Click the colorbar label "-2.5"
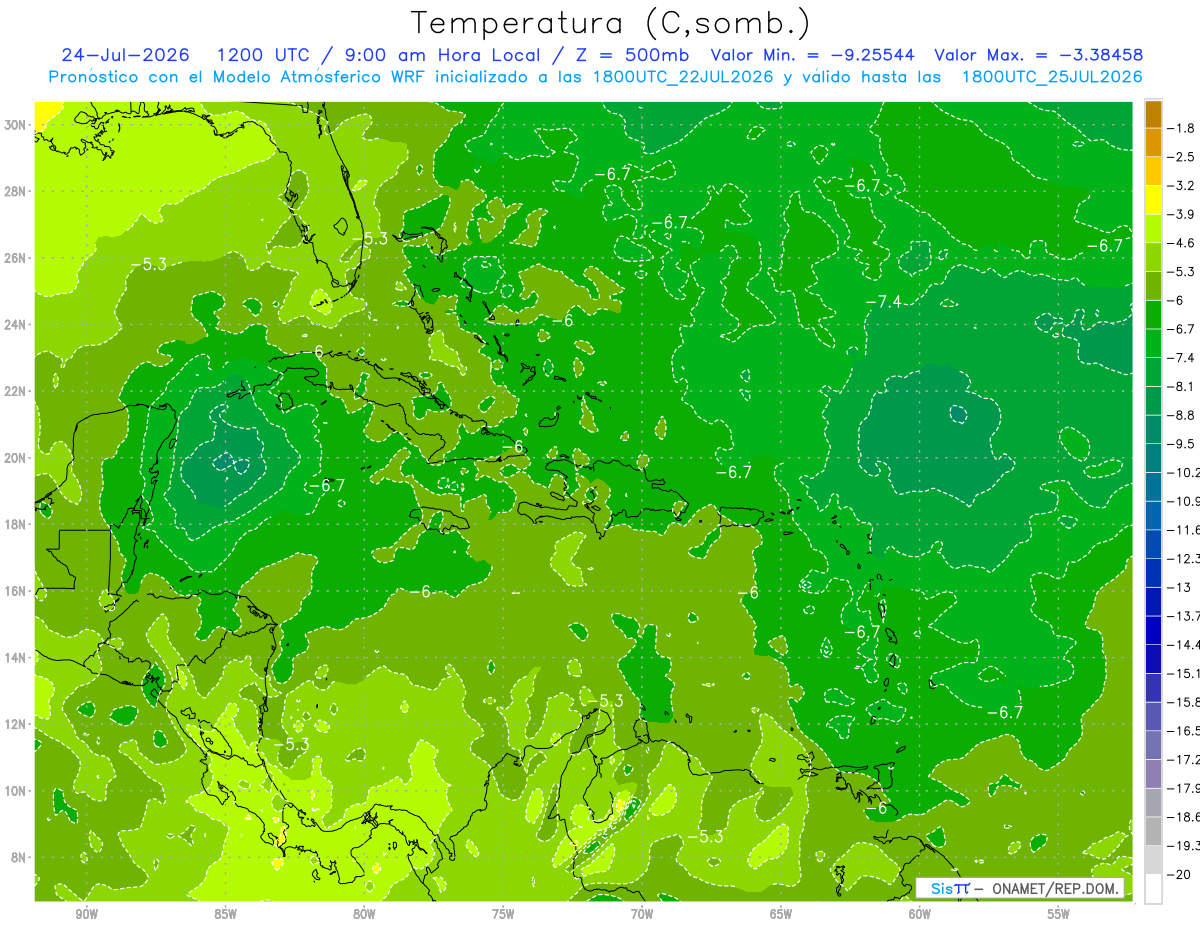This screenshot has width=1200, height=927. click(x=1181, y=157)
